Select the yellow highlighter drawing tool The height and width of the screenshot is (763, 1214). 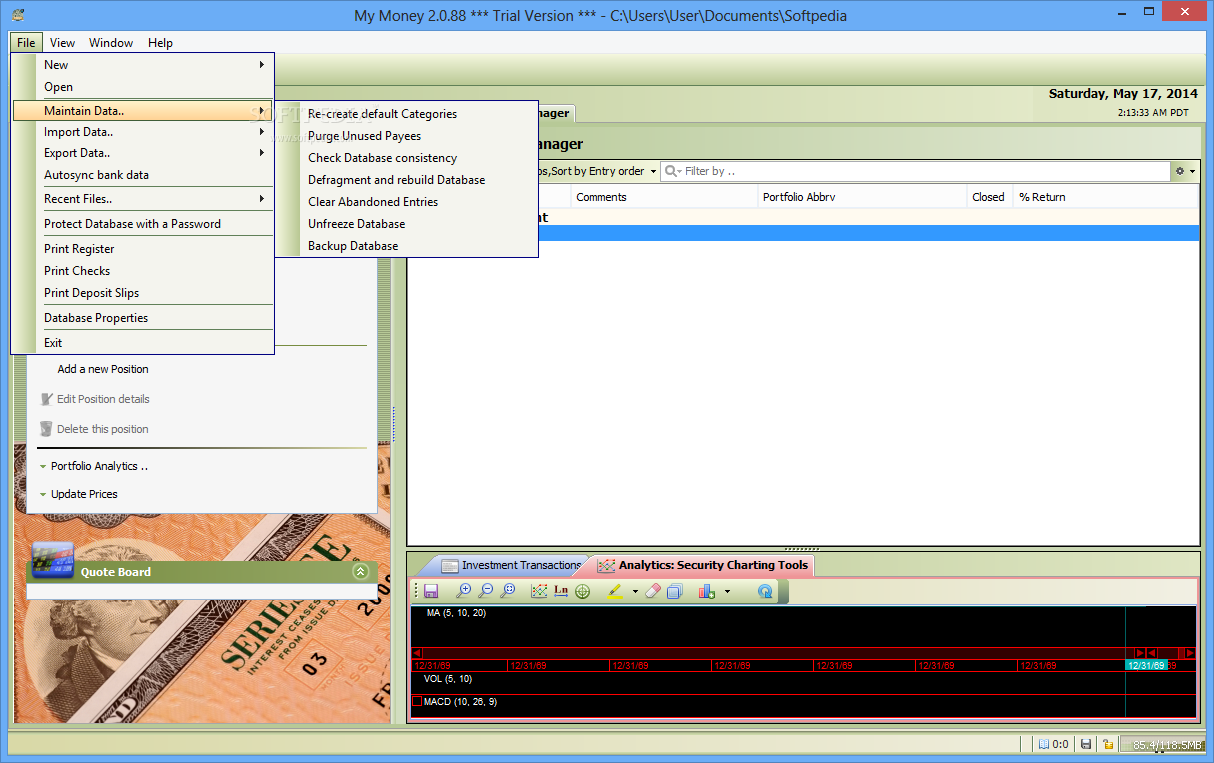pyautogui.click(x=615, y=591)
